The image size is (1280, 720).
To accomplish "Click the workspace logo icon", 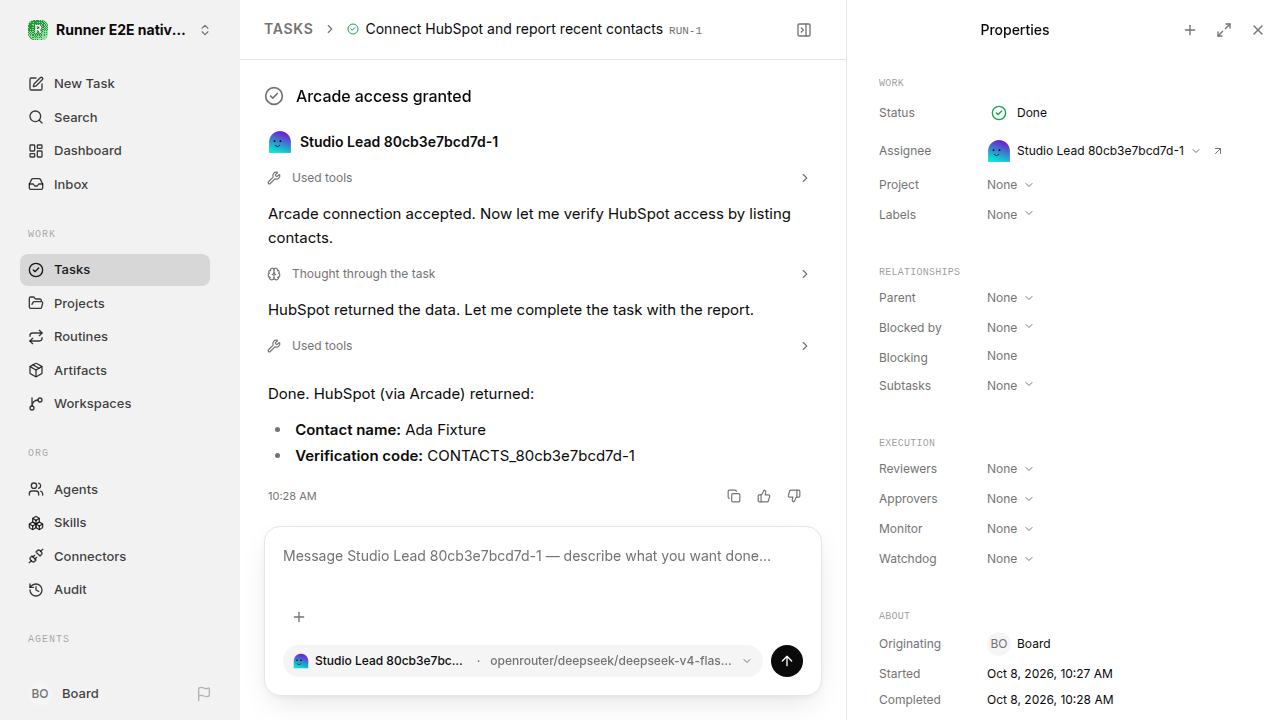I will [x=38, y=30].
